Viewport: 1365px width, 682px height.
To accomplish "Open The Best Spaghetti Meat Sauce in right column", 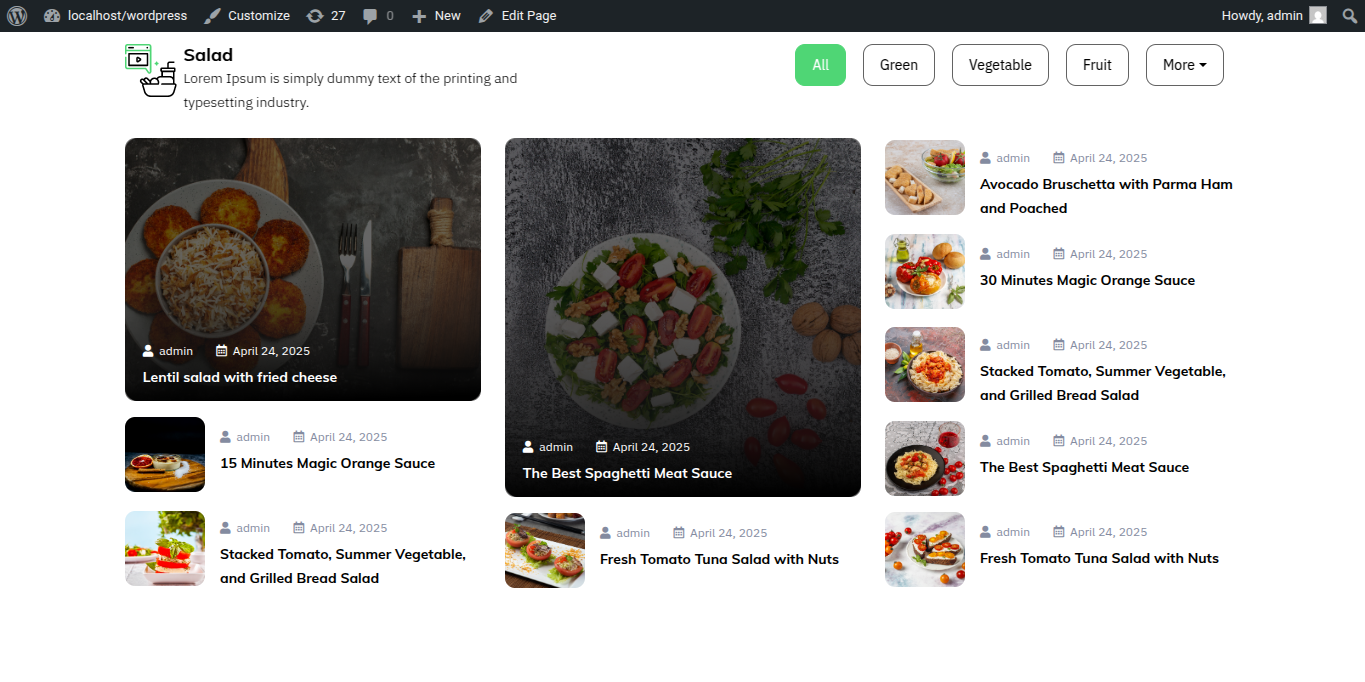I will coord(1084,467).
